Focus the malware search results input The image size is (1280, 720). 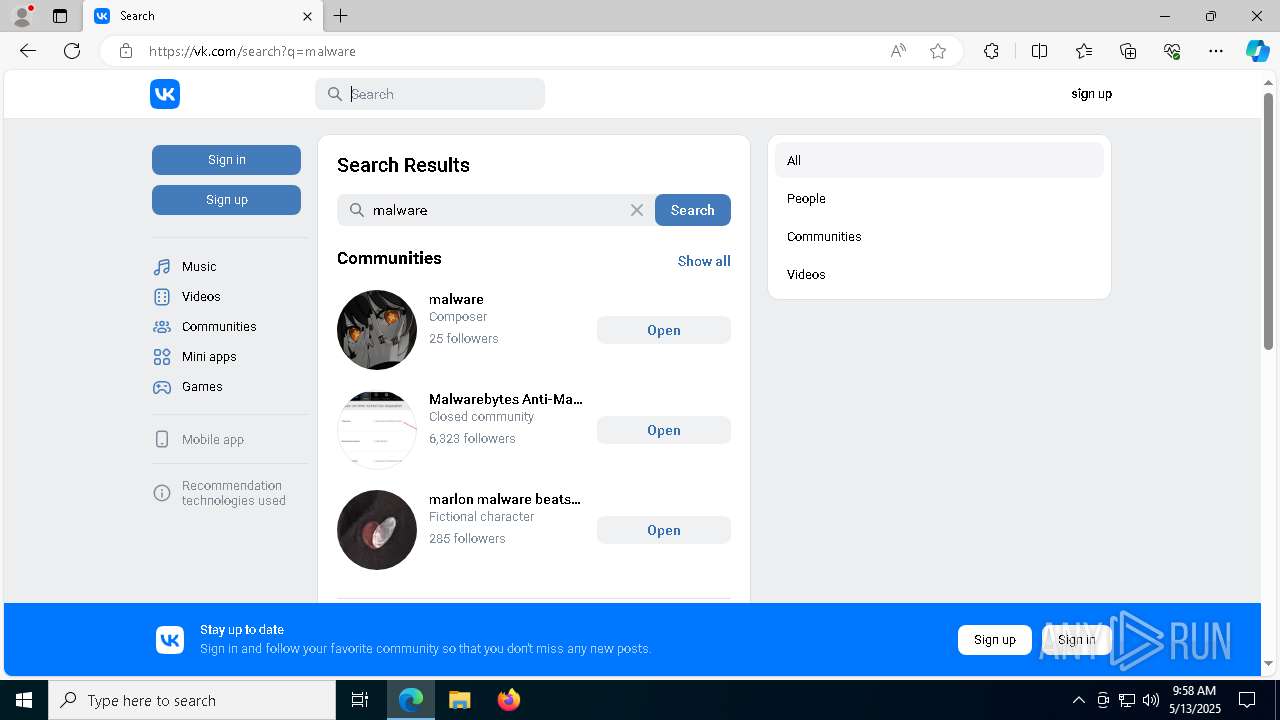click(x=495, y=210)
